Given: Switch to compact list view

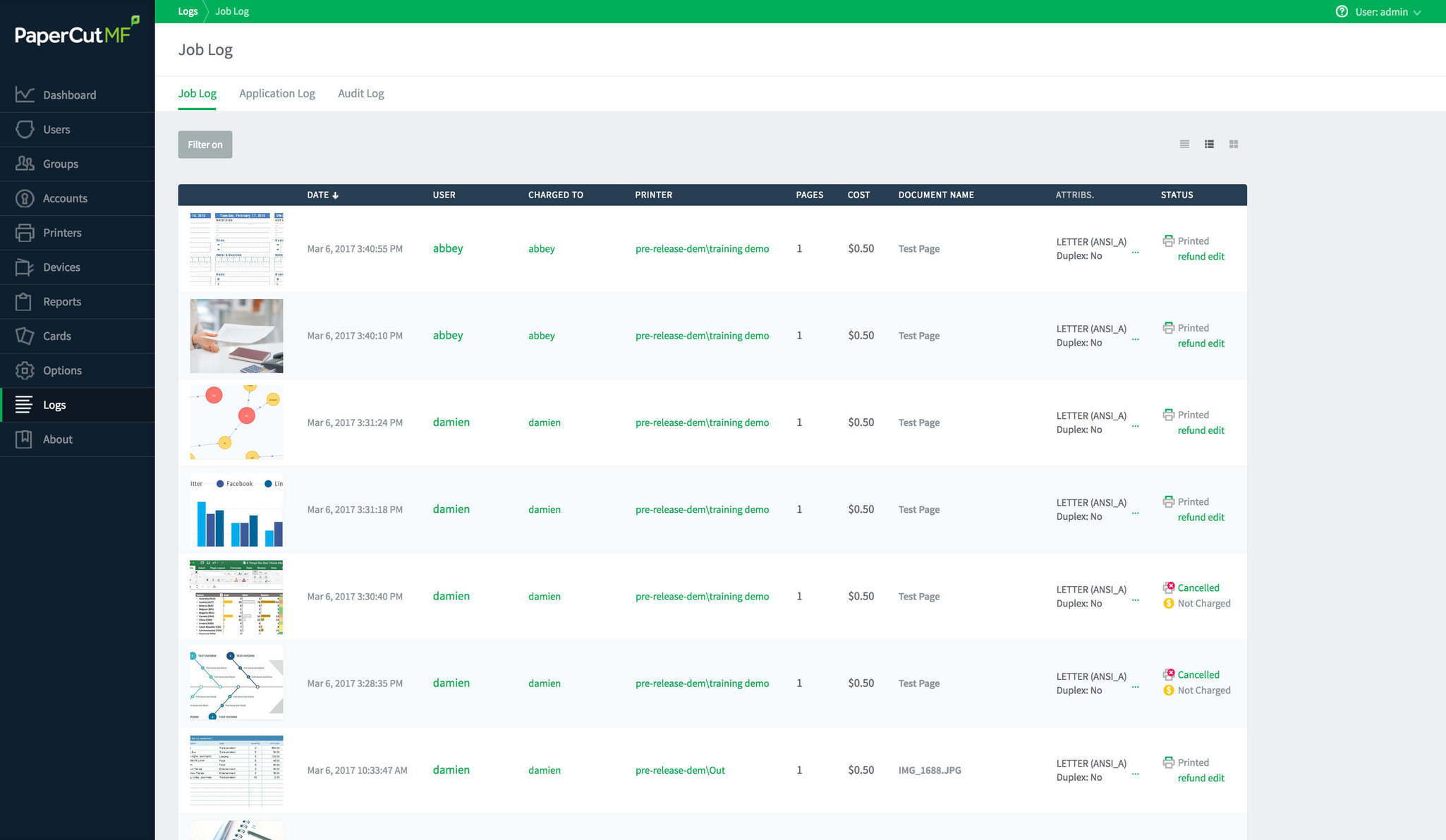Looking at the screenshot, I should 1184,144.
